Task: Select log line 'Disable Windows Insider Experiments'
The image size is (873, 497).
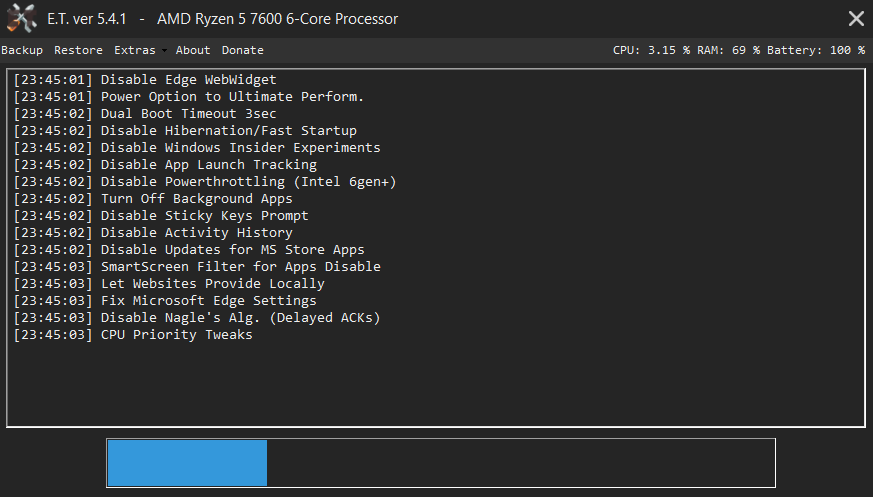Action: (x=197, y=147)
